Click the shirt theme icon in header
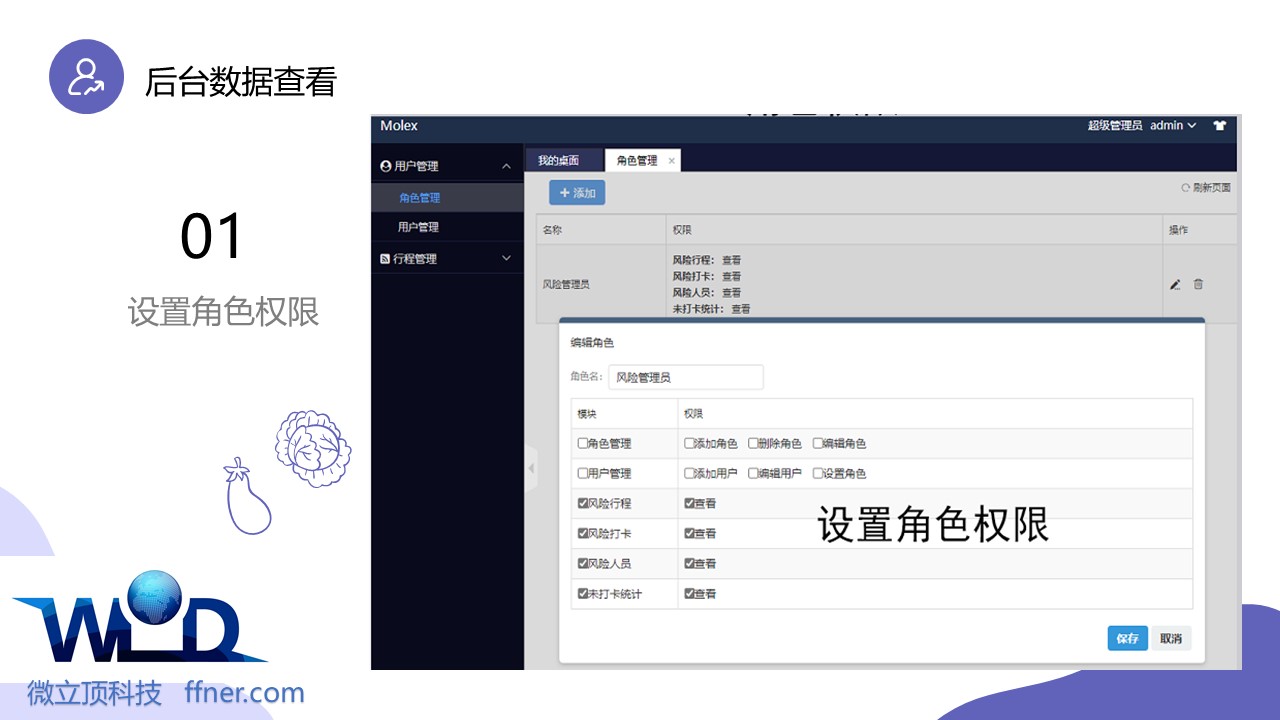Viewport: 1280px width, 720px height. coord(1219,126)
